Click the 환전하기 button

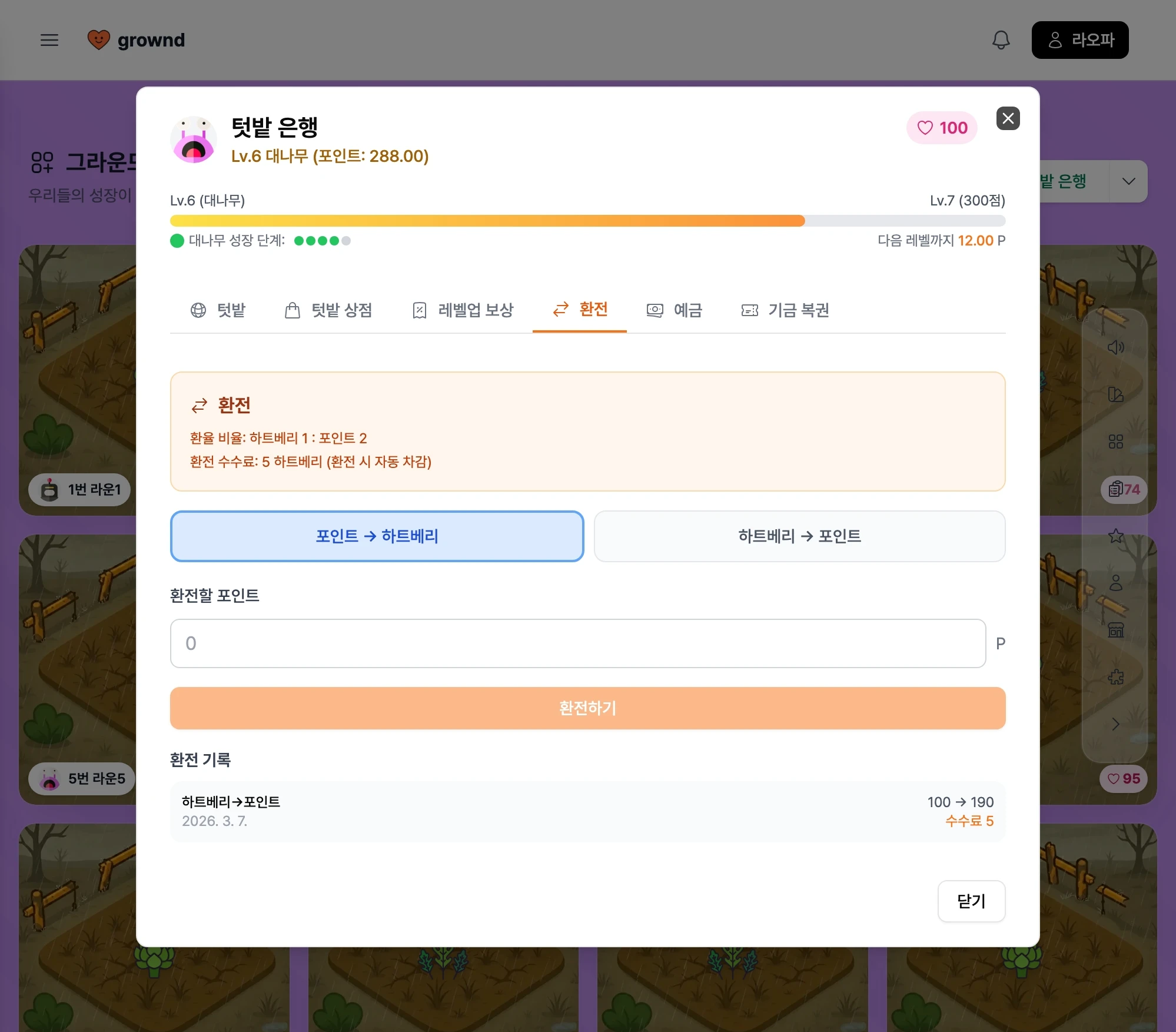click(587, 708)
